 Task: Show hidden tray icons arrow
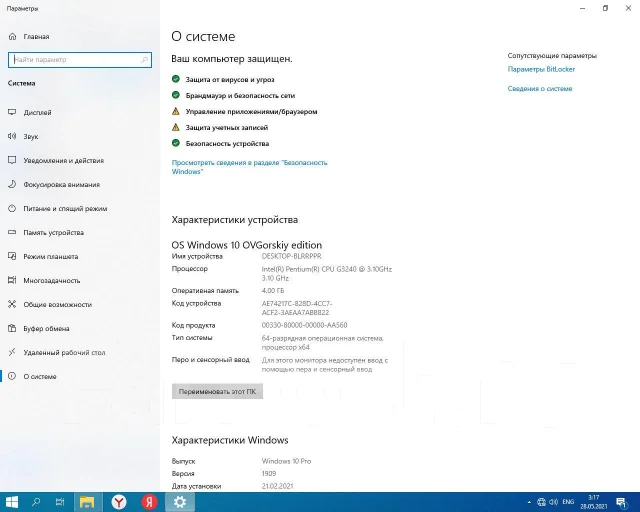coord(529,502)
